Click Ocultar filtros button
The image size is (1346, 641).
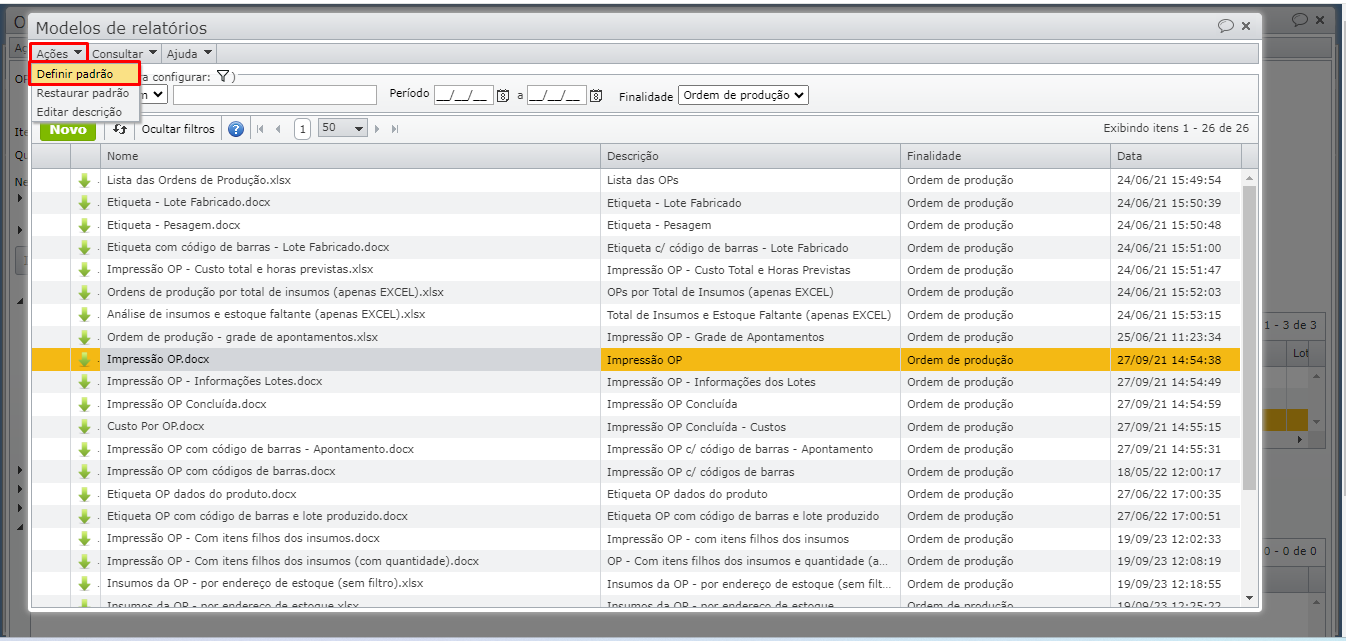pyautogui.click(x=178, y=129)
